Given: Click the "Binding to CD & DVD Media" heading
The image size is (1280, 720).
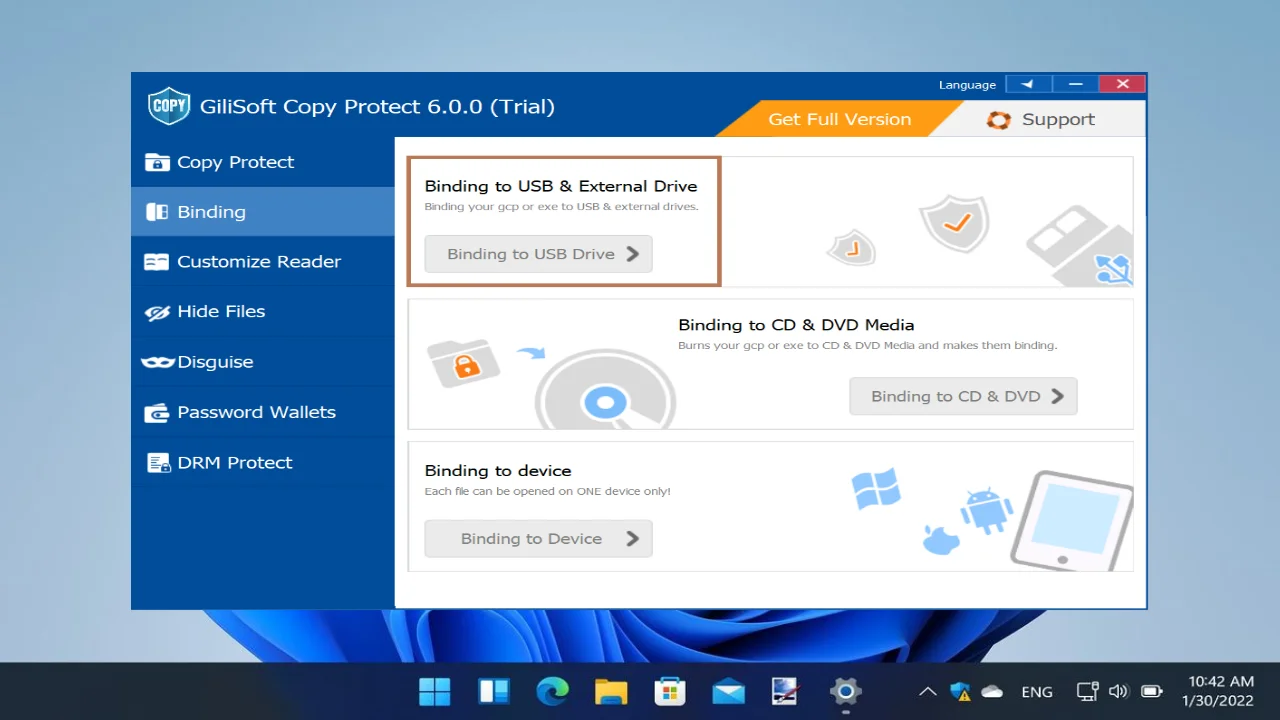Looking at the screenshot, I should 796,325.
